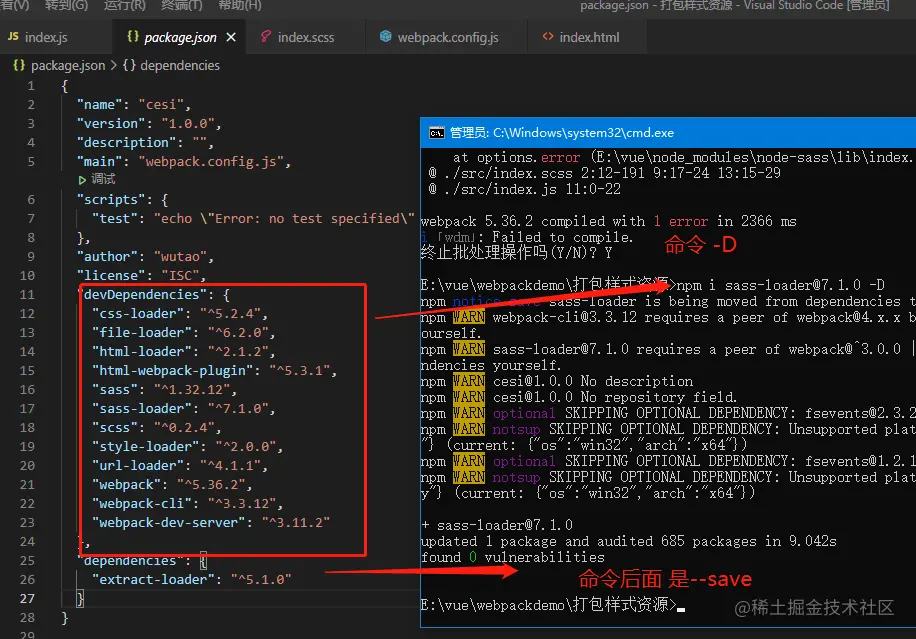This screenshot has width=916, height=639.
Task: Open the 转到(G) menu
Action: [x=67, y=5]
